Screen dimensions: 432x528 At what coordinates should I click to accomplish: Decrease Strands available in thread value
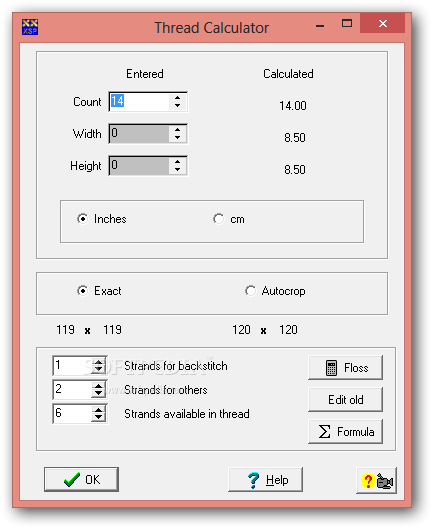[x=98, y=417]
